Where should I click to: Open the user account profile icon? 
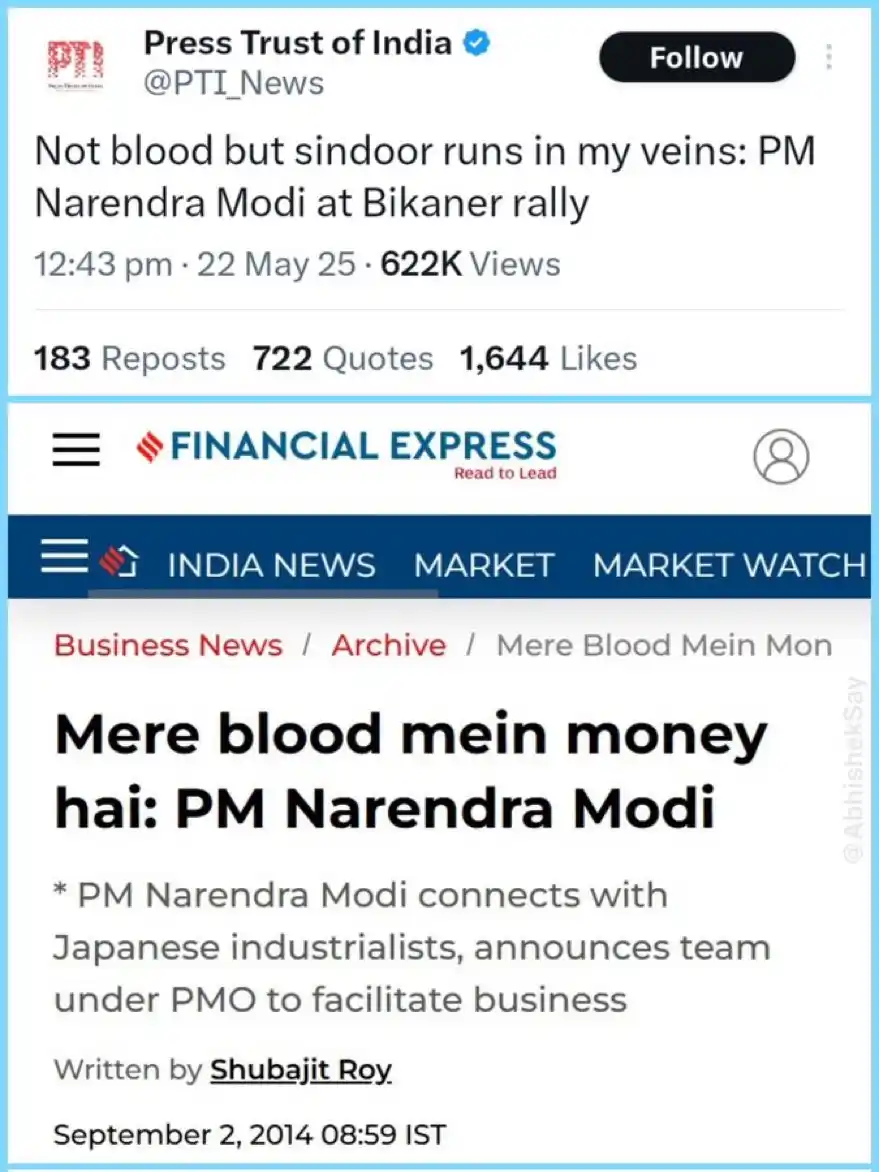point(781,456)
